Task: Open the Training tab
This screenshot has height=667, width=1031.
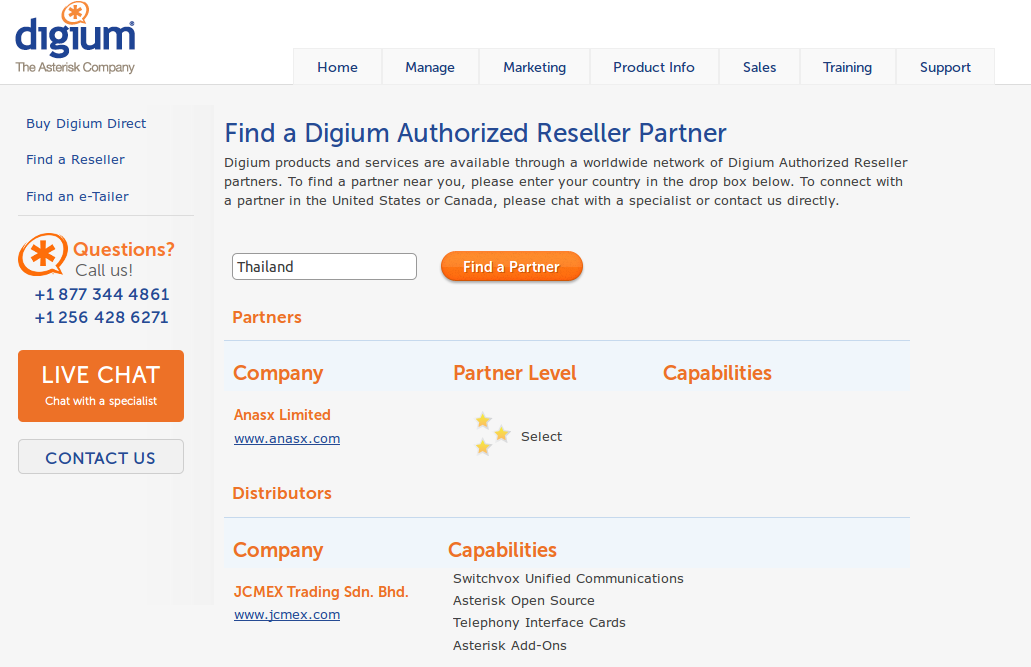Action: [848, 67]
